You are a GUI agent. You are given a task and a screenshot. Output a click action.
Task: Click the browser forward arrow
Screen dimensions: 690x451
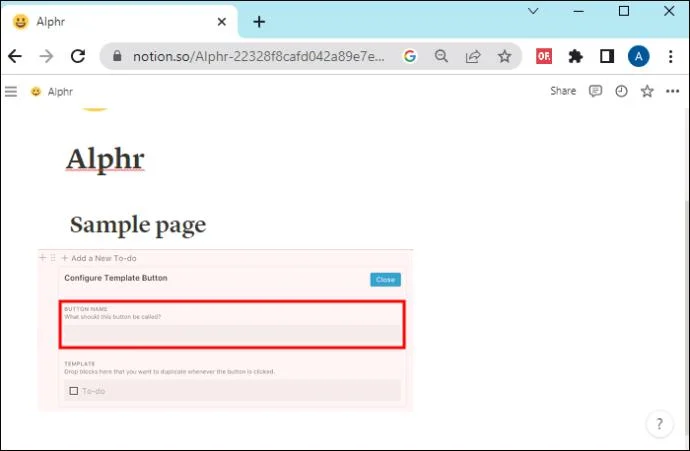46,56
